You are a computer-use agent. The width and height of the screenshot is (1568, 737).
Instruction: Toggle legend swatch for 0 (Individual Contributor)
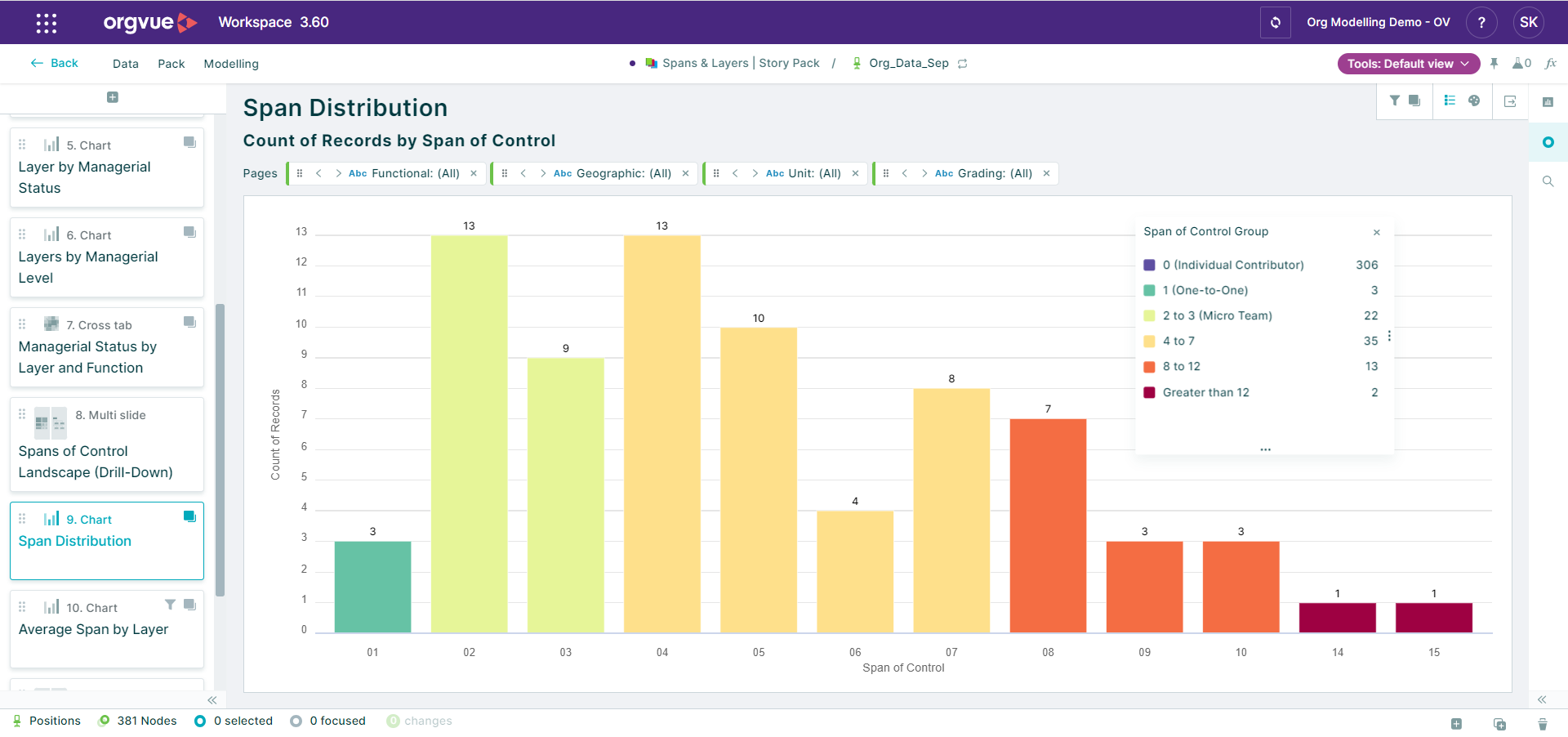point(1149,265)
